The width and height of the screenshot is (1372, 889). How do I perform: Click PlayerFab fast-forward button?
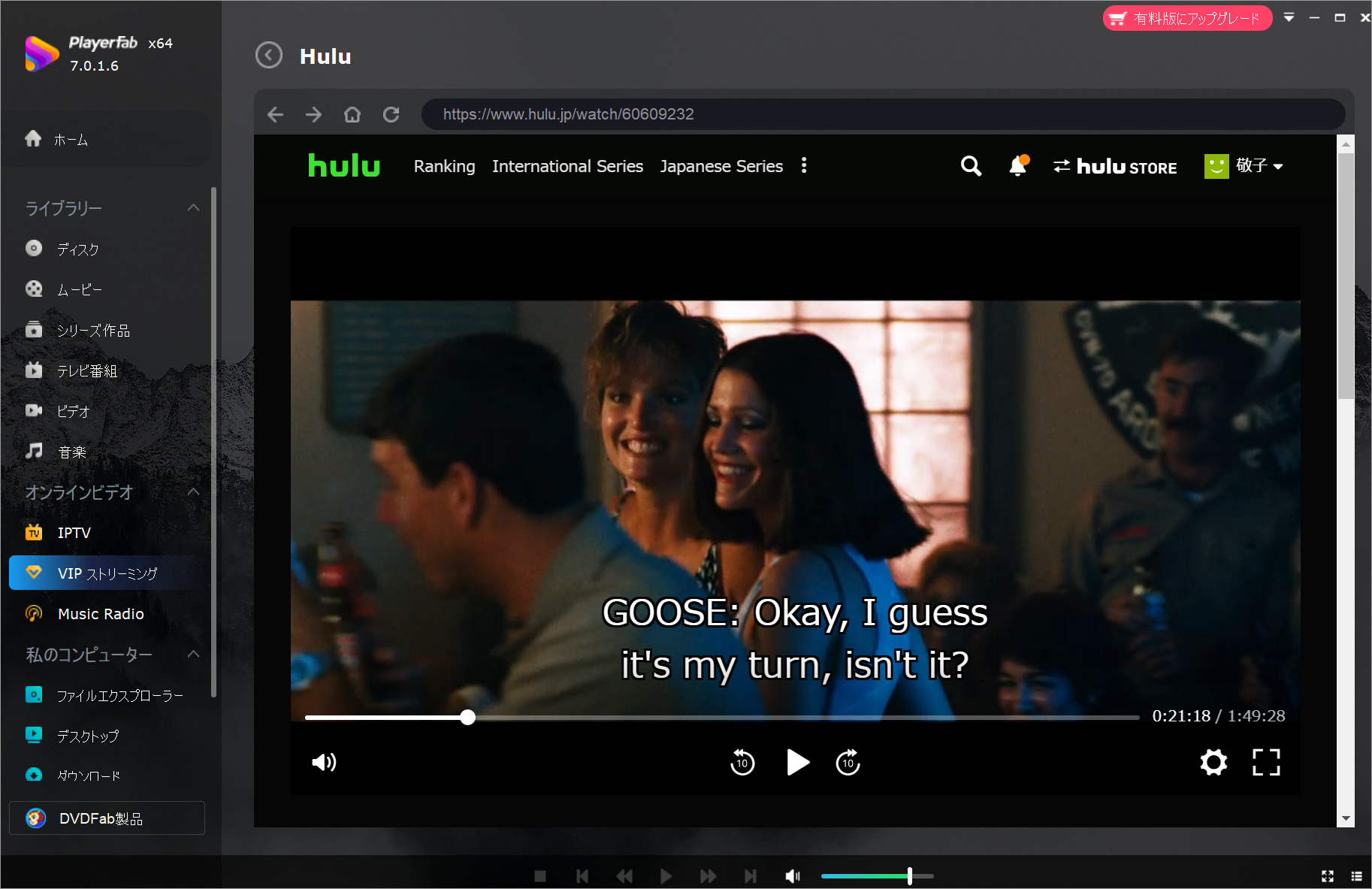click(x=708, y=876)
